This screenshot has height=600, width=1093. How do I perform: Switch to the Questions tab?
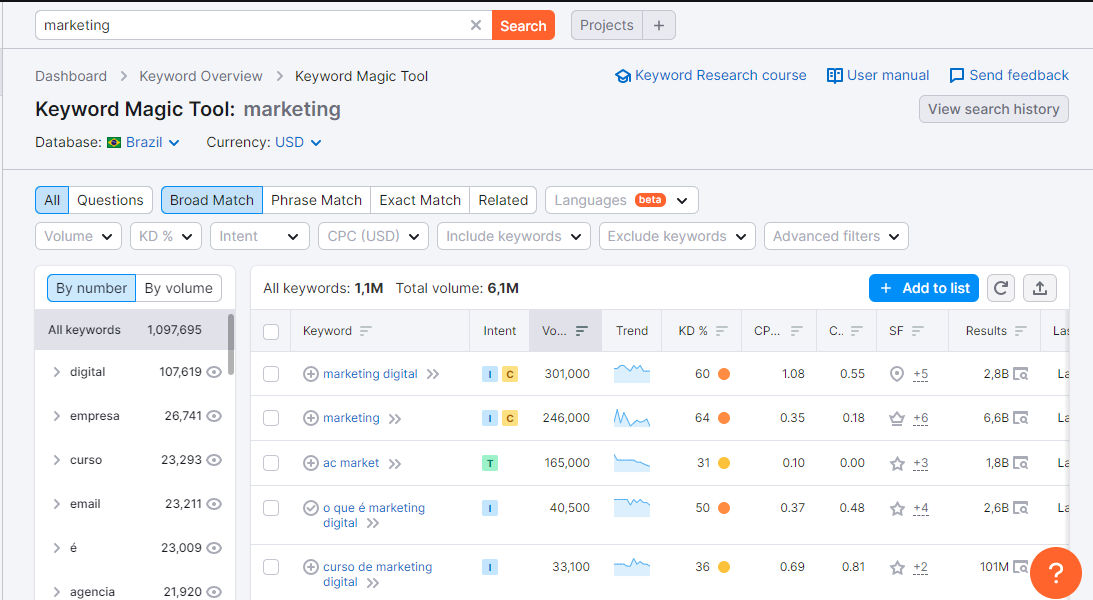(110, 200)
